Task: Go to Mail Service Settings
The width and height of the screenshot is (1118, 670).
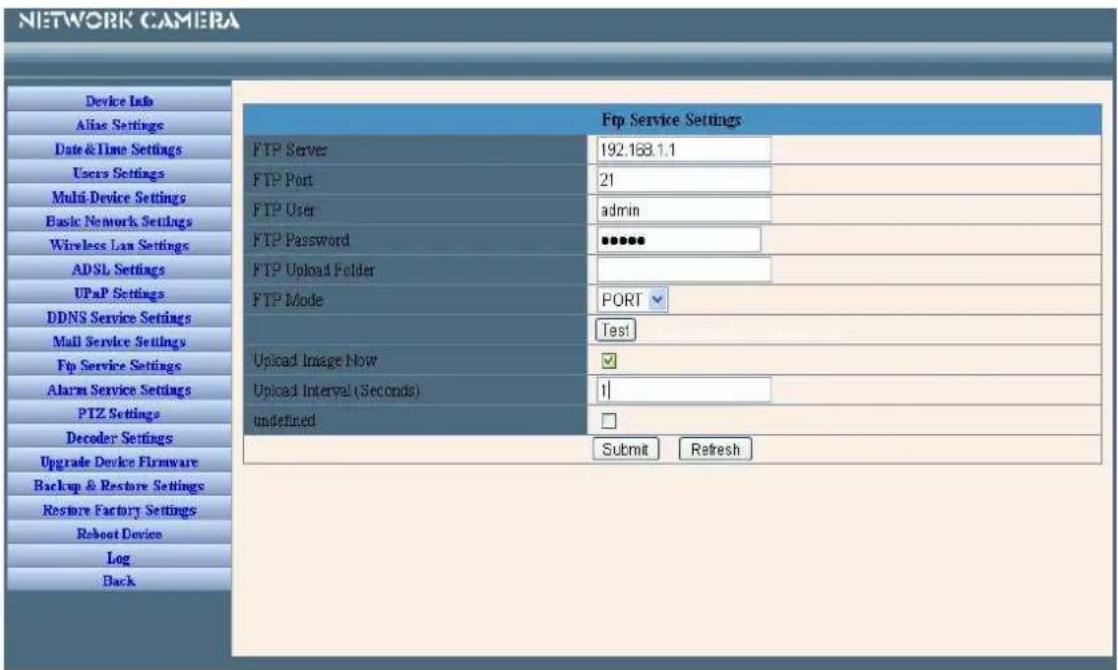Action: (119, 341)
